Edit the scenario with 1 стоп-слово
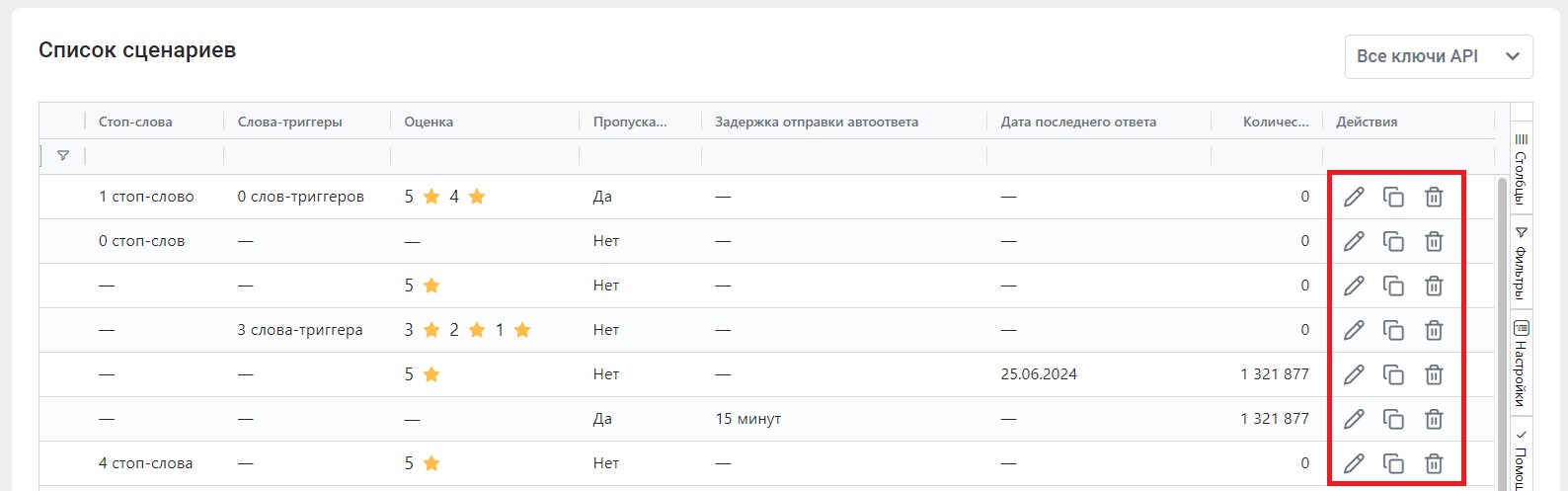1568x491 pixels. [1354, 197]
